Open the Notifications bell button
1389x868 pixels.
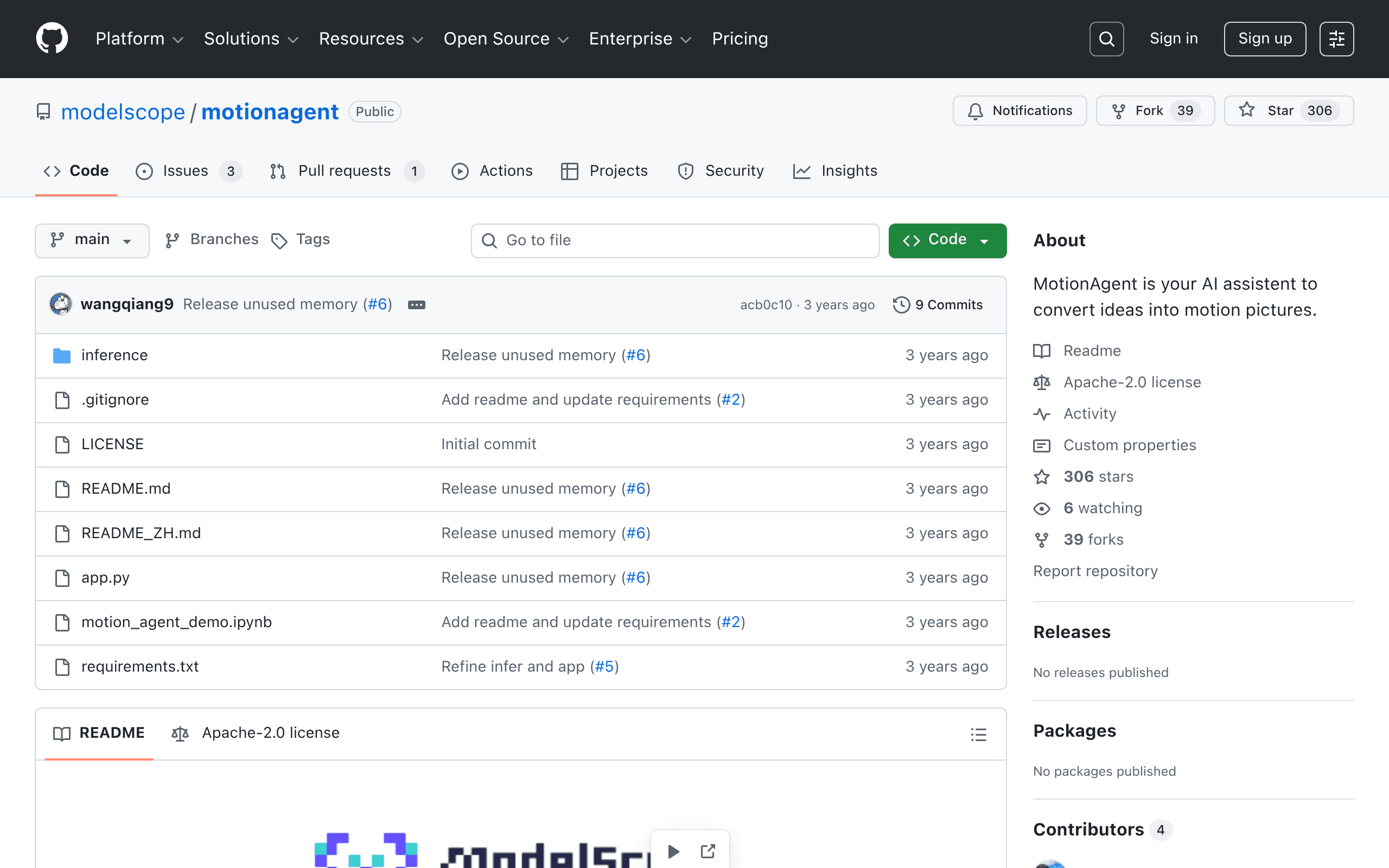click(1020, 111)
